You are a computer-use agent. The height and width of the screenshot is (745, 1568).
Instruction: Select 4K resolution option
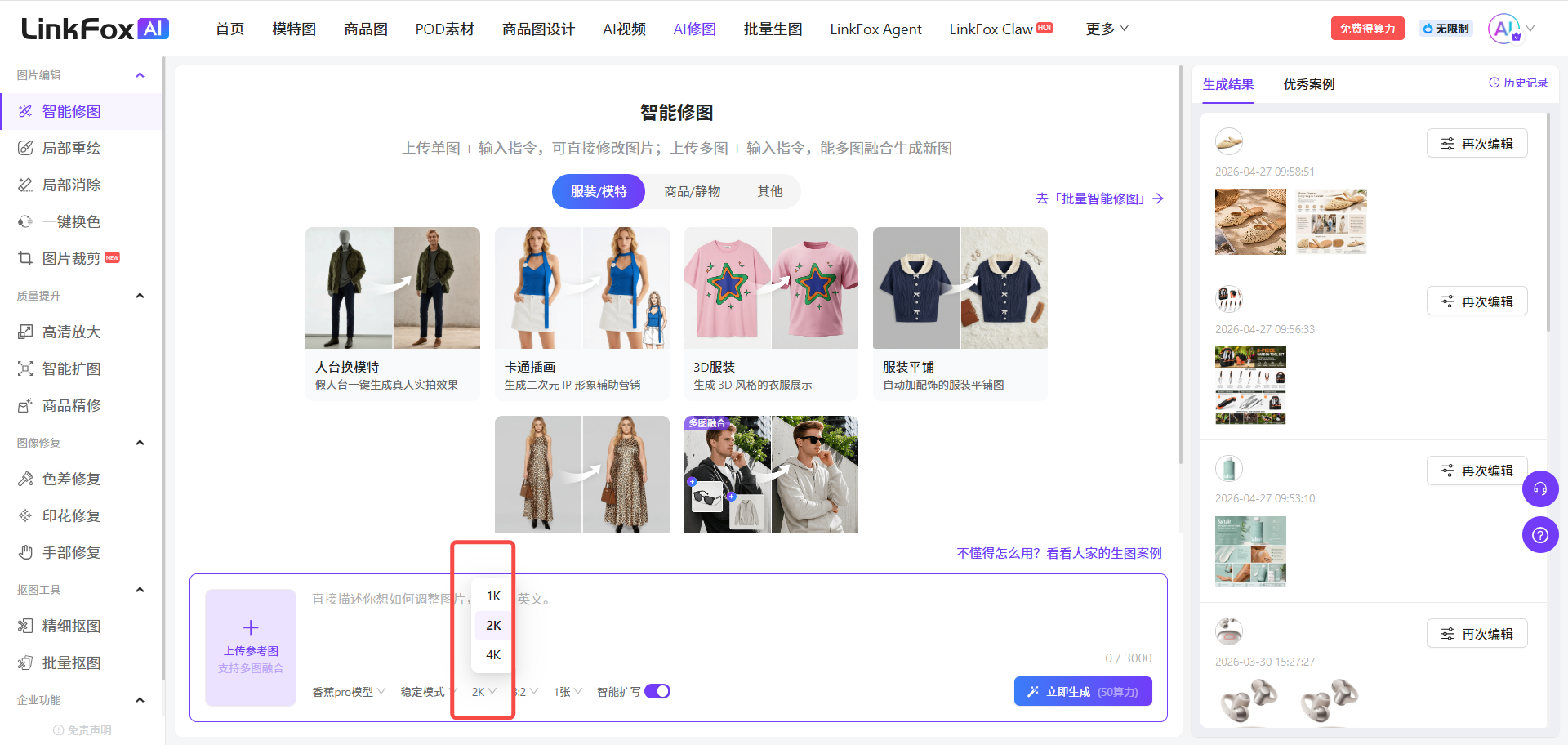pos(493,655)
